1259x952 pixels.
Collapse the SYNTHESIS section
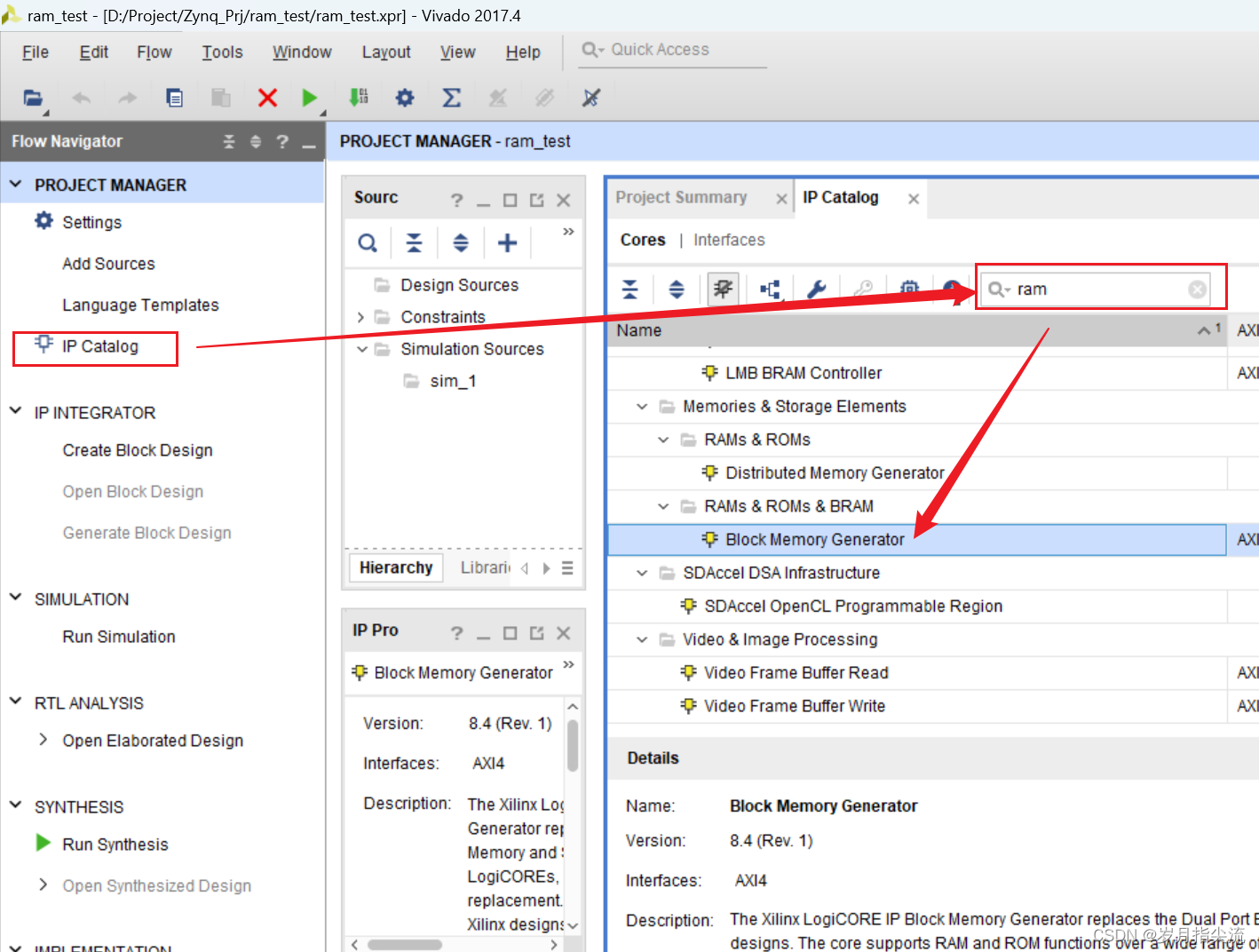[x=16, y=805]
